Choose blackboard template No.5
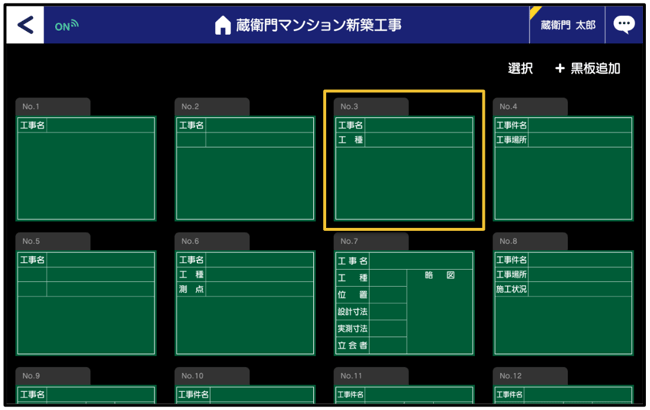 (86, 303)
